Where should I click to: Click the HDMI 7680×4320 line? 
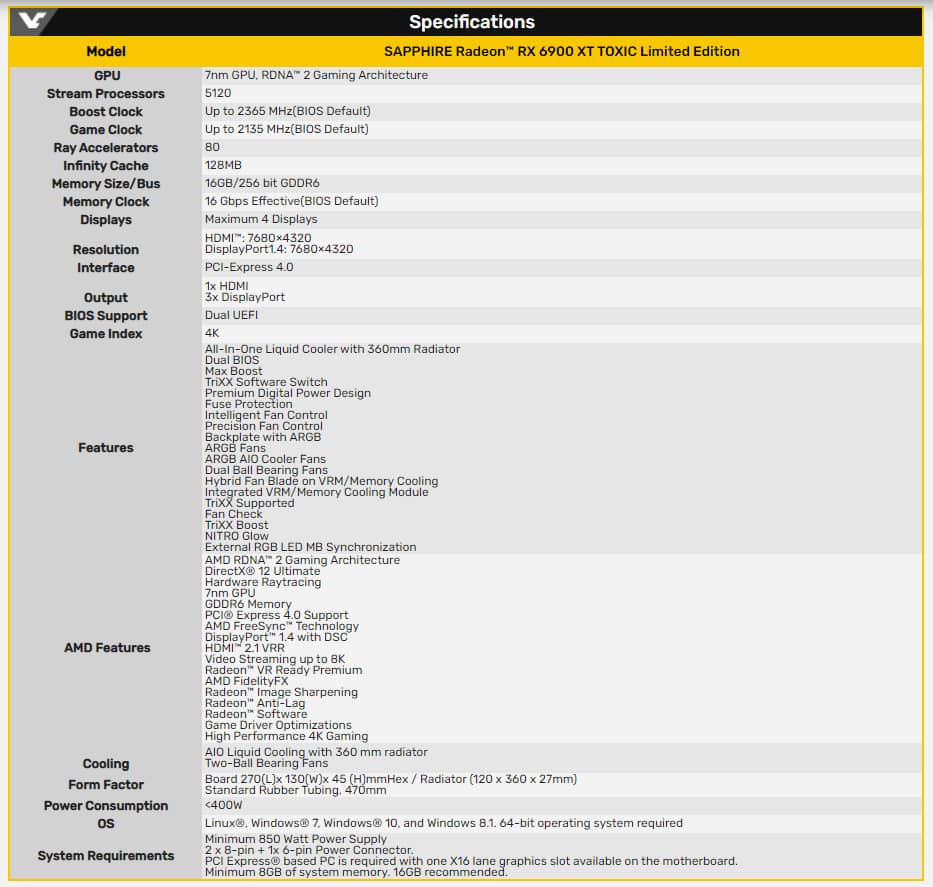click(258, 237)
